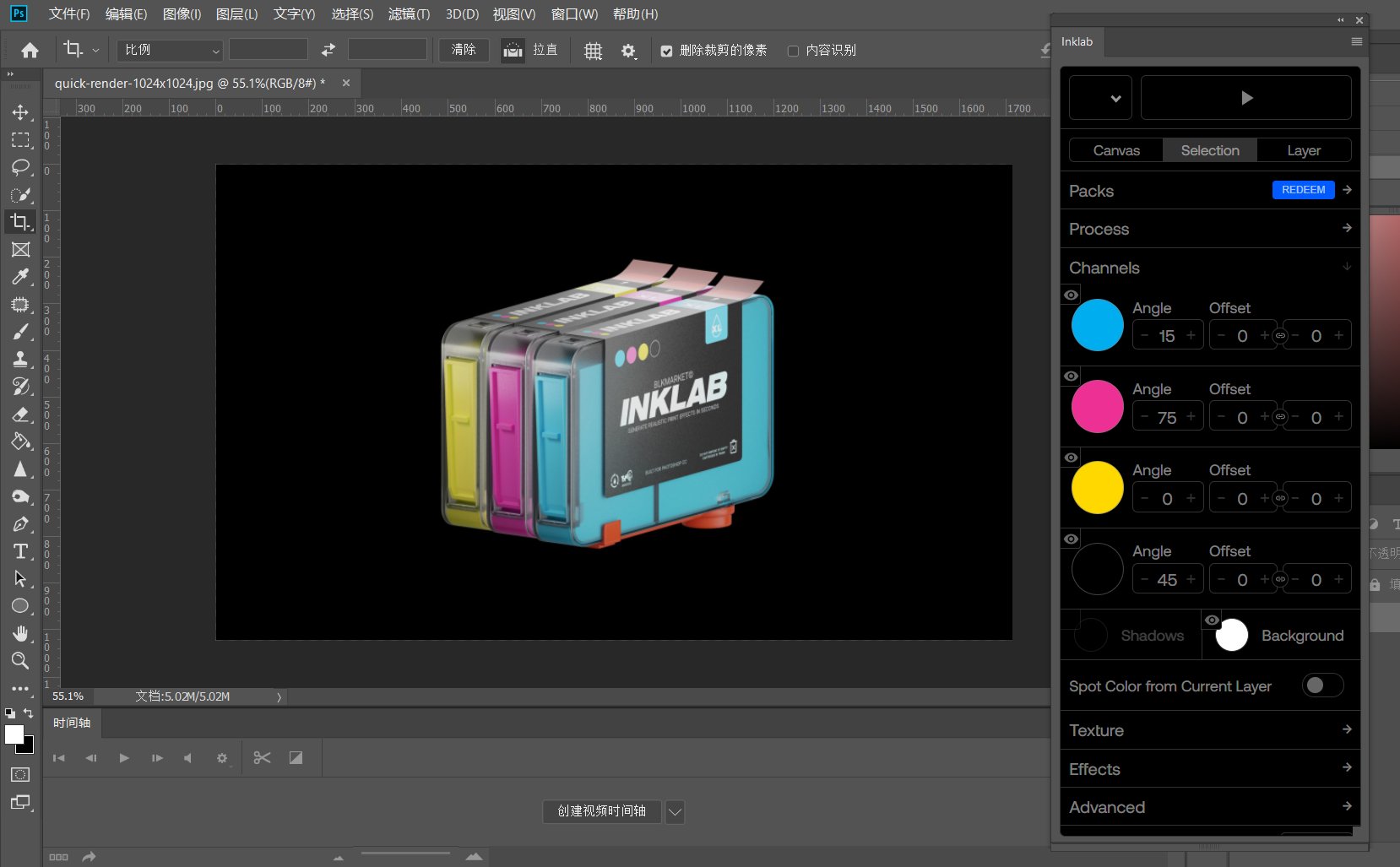
Task: Select the Eyedropper tool
Action: point(20,277)
